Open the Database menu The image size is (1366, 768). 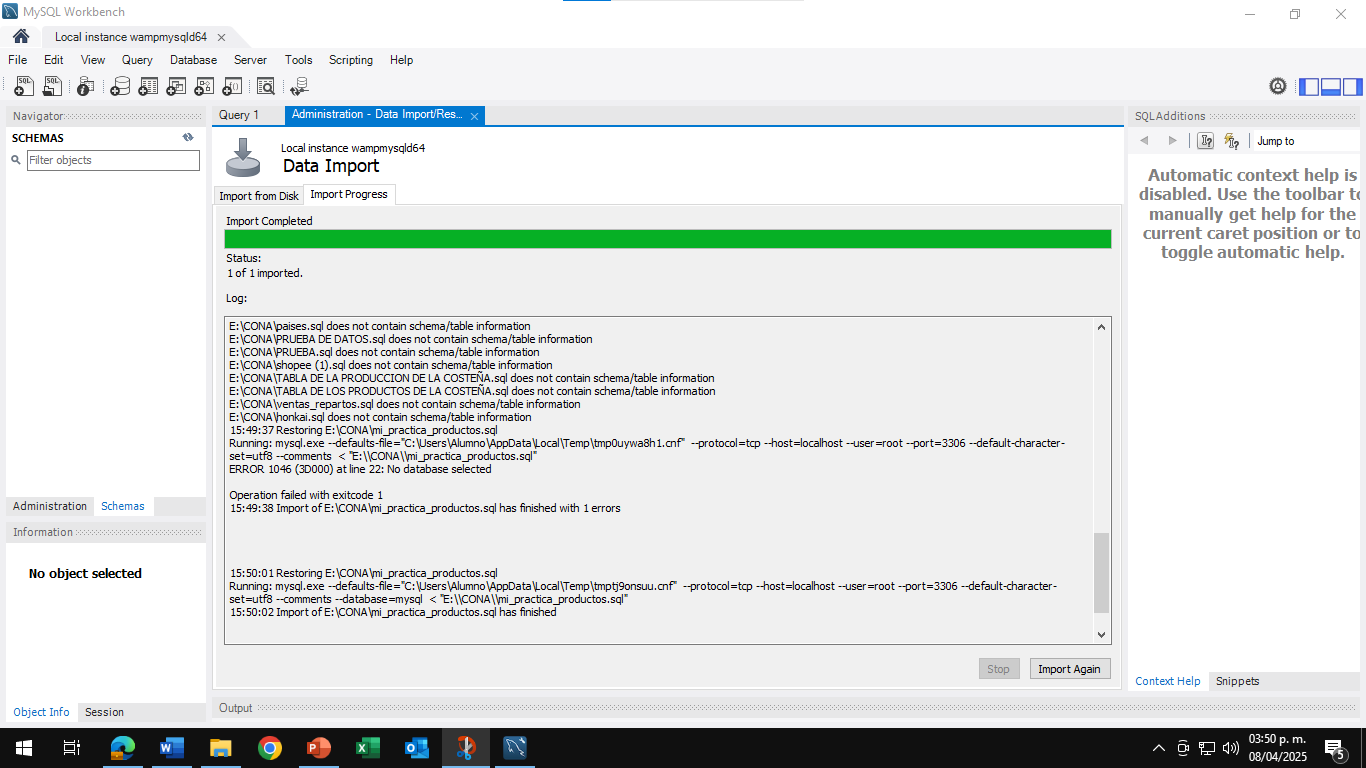pos(193,60)
